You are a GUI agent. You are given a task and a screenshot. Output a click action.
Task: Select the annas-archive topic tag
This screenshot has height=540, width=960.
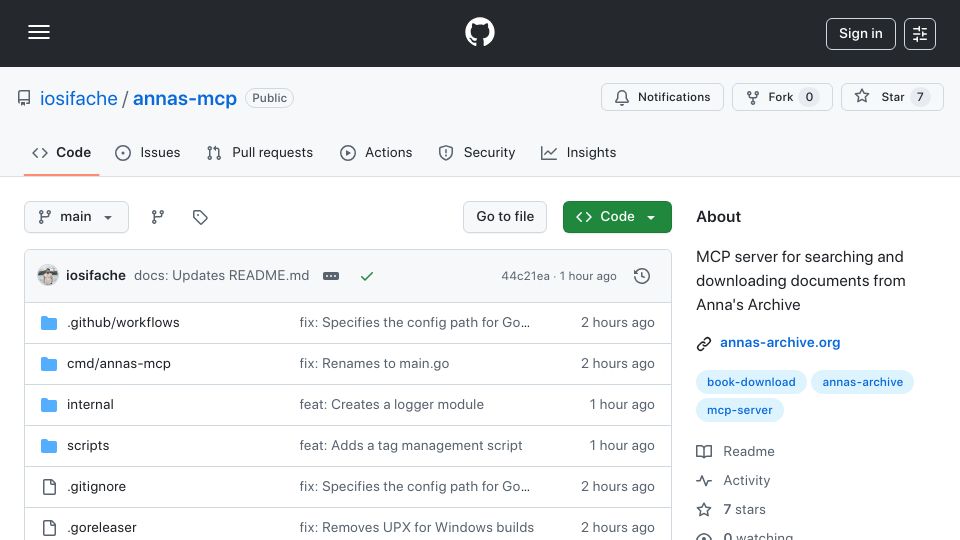(x=862, y=382)
